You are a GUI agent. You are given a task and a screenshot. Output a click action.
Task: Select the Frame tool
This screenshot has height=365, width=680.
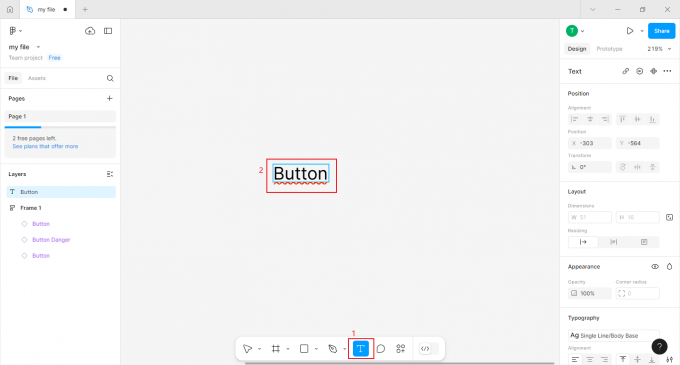276,349
